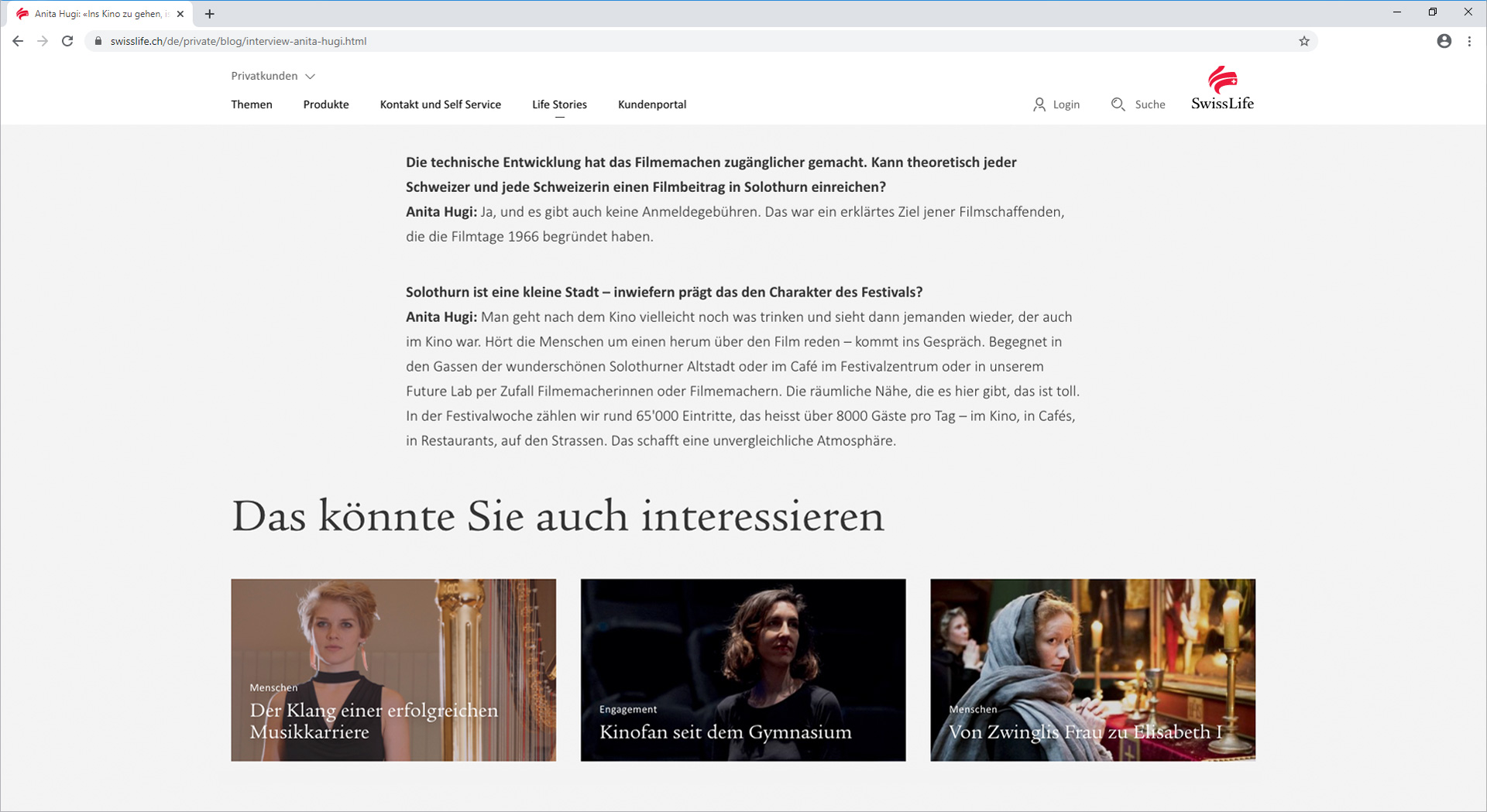Click the Swiss Life logo
1487x812 pixels.
click(x=1222, y=88)
